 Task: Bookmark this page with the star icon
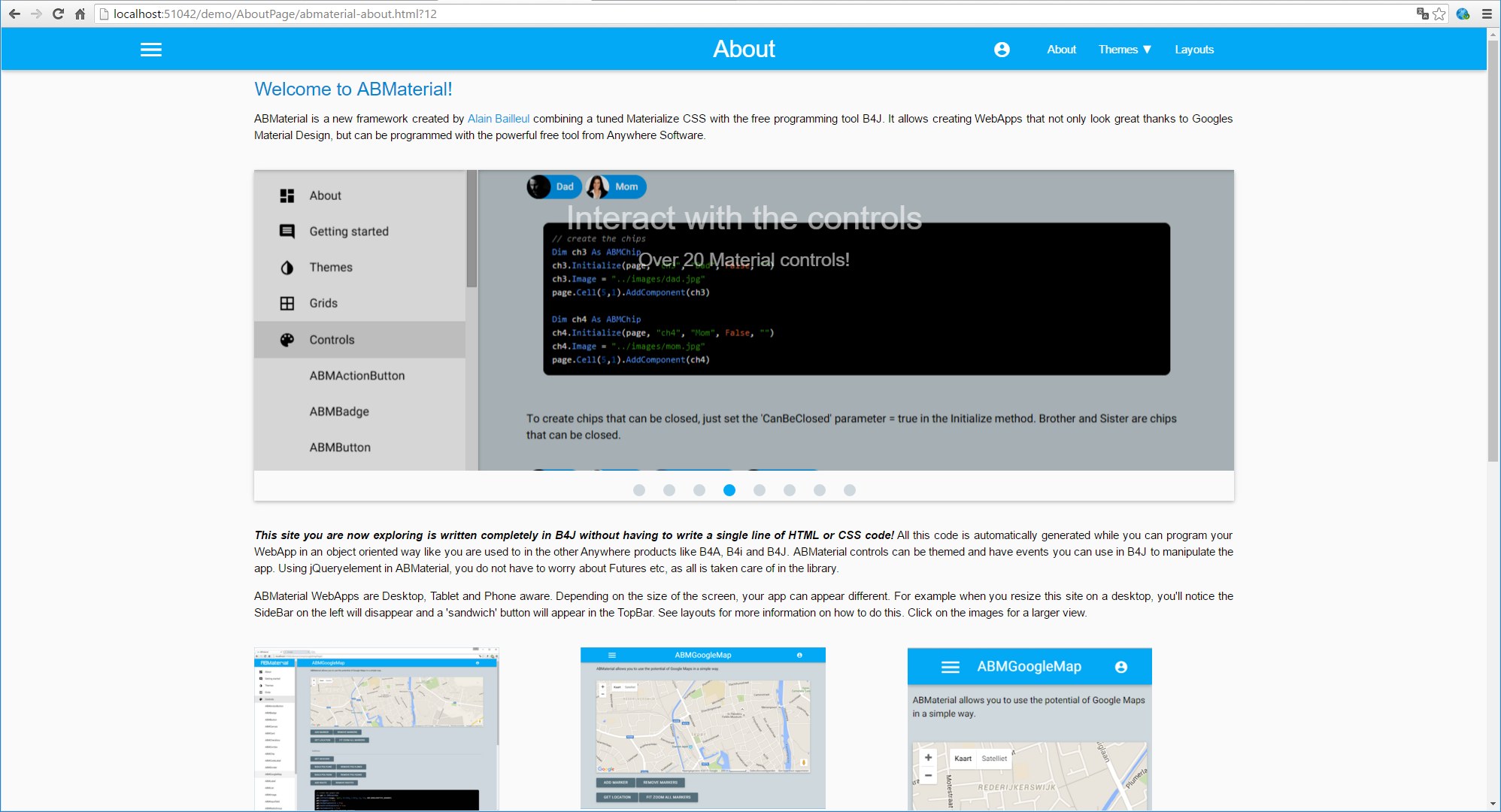1439,14
